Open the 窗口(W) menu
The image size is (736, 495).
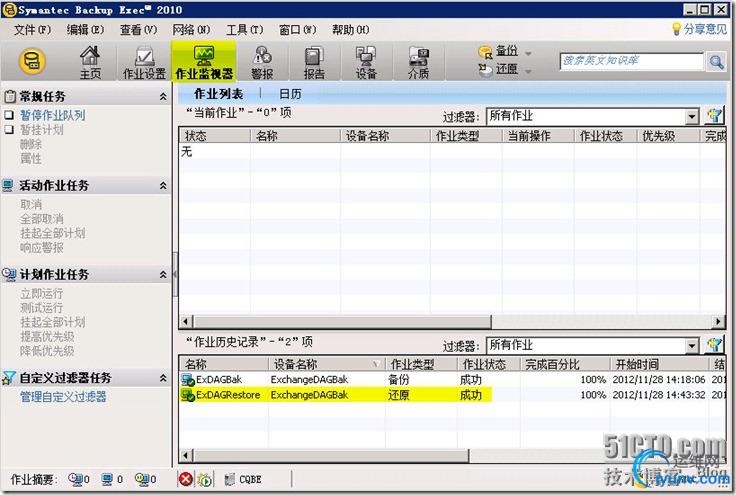[298, 30]
